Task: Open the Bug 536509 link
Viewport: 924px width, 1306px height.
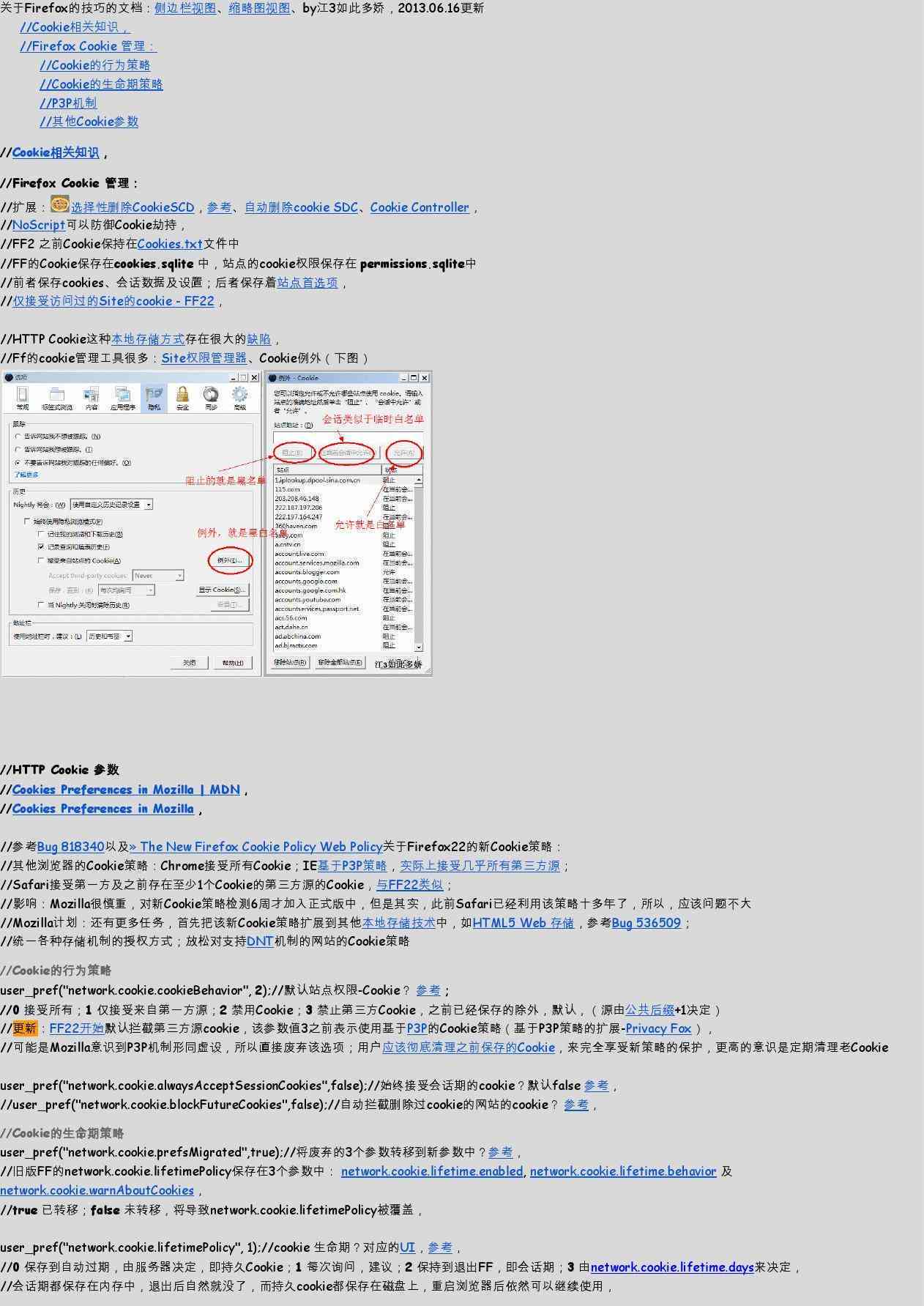Action: click(x=647, y=923)
